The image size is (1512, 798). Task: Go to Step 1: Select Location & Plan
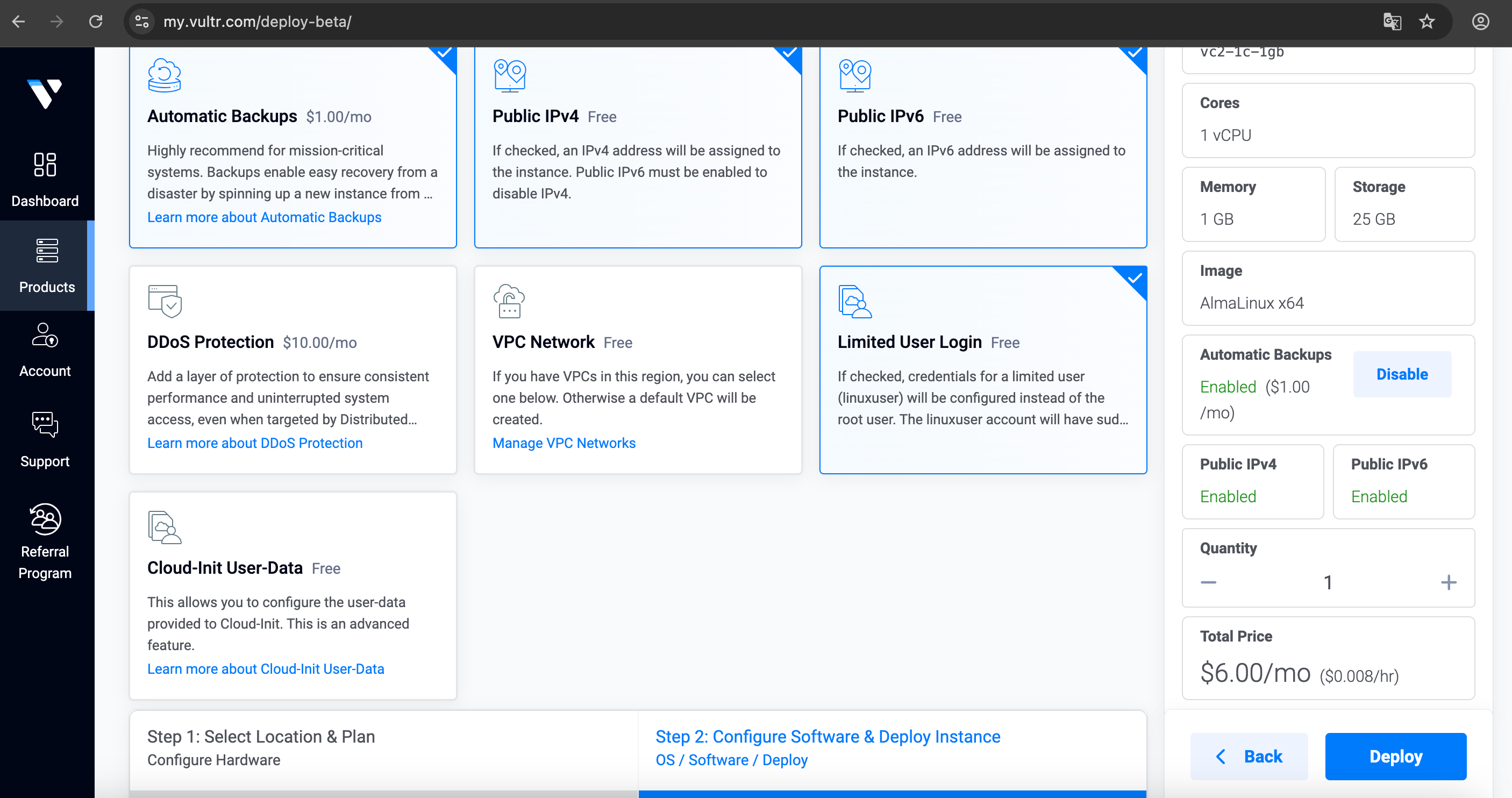click(x=383, y=747)
